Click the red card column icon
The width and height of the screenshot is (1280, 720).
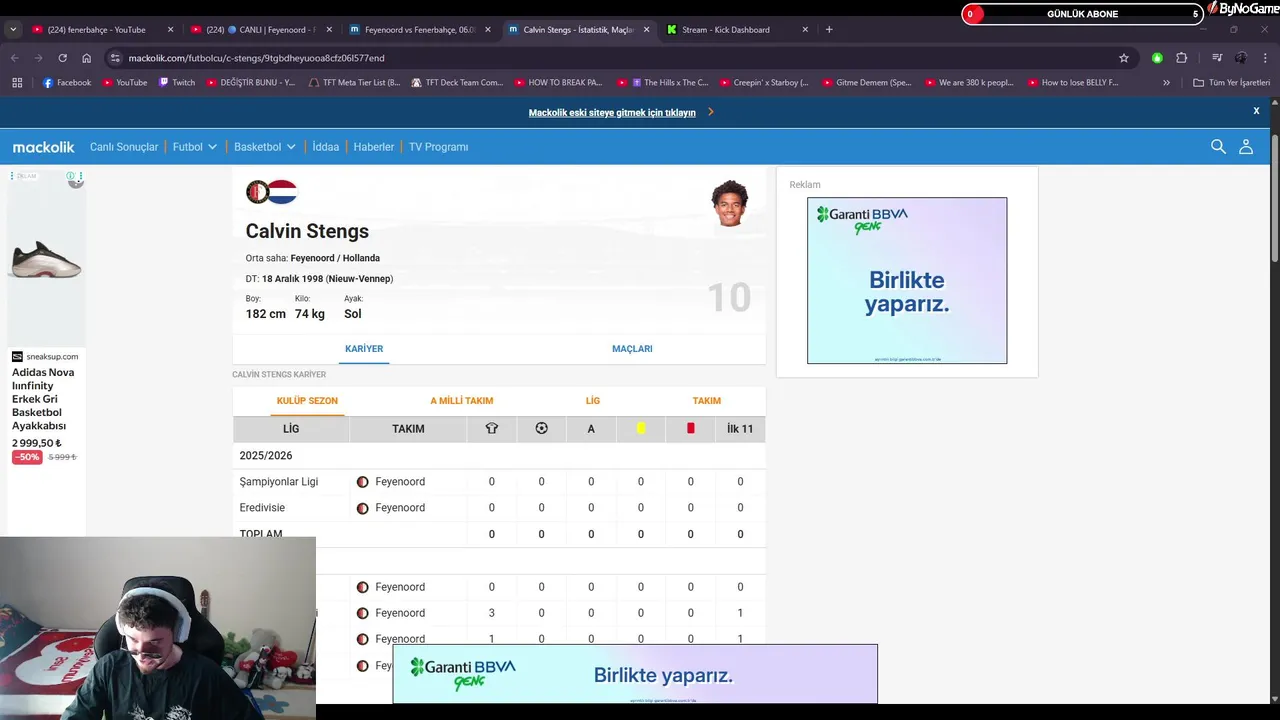coord(690,428)
